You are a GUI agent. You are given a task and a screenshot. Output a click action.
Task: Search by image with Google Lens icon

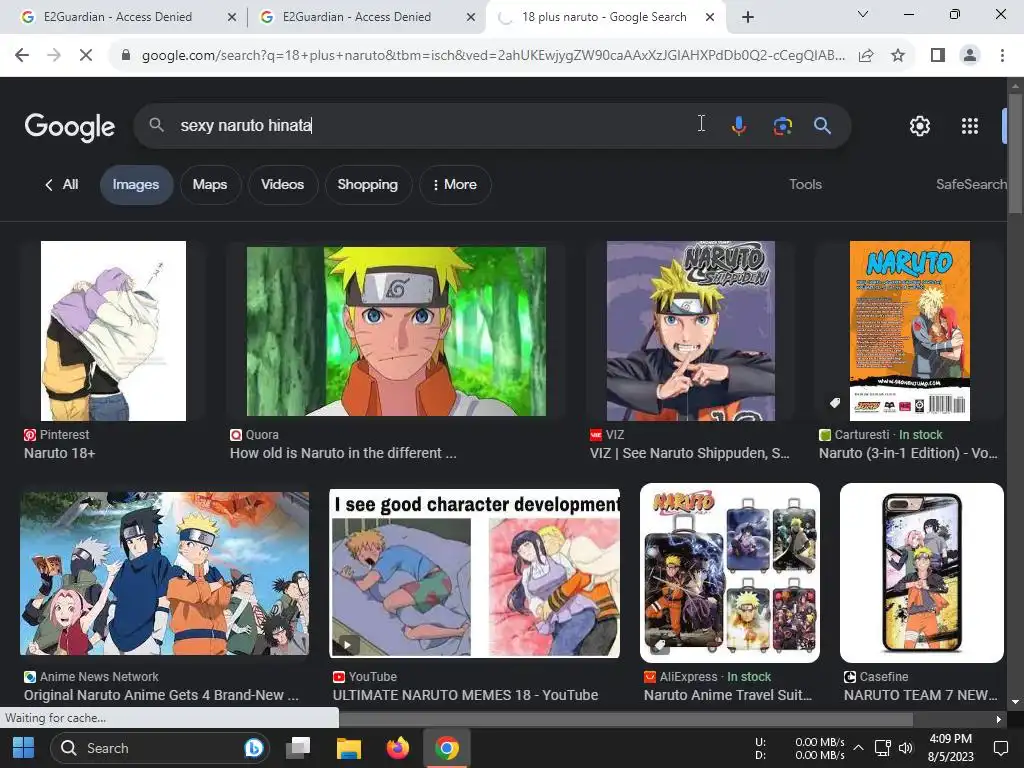pos(782,125)
